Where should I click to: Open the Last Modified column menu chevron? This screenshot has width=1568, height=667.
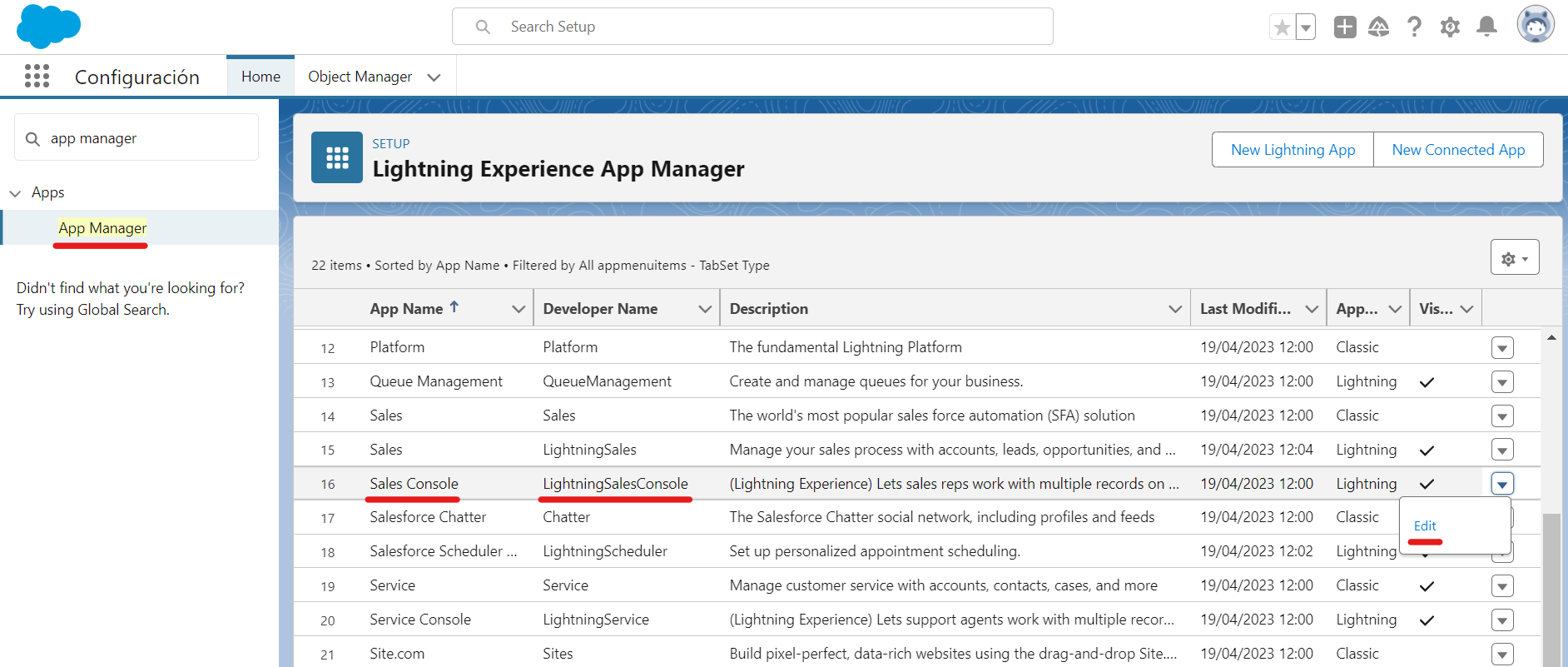pos(1312,309)
